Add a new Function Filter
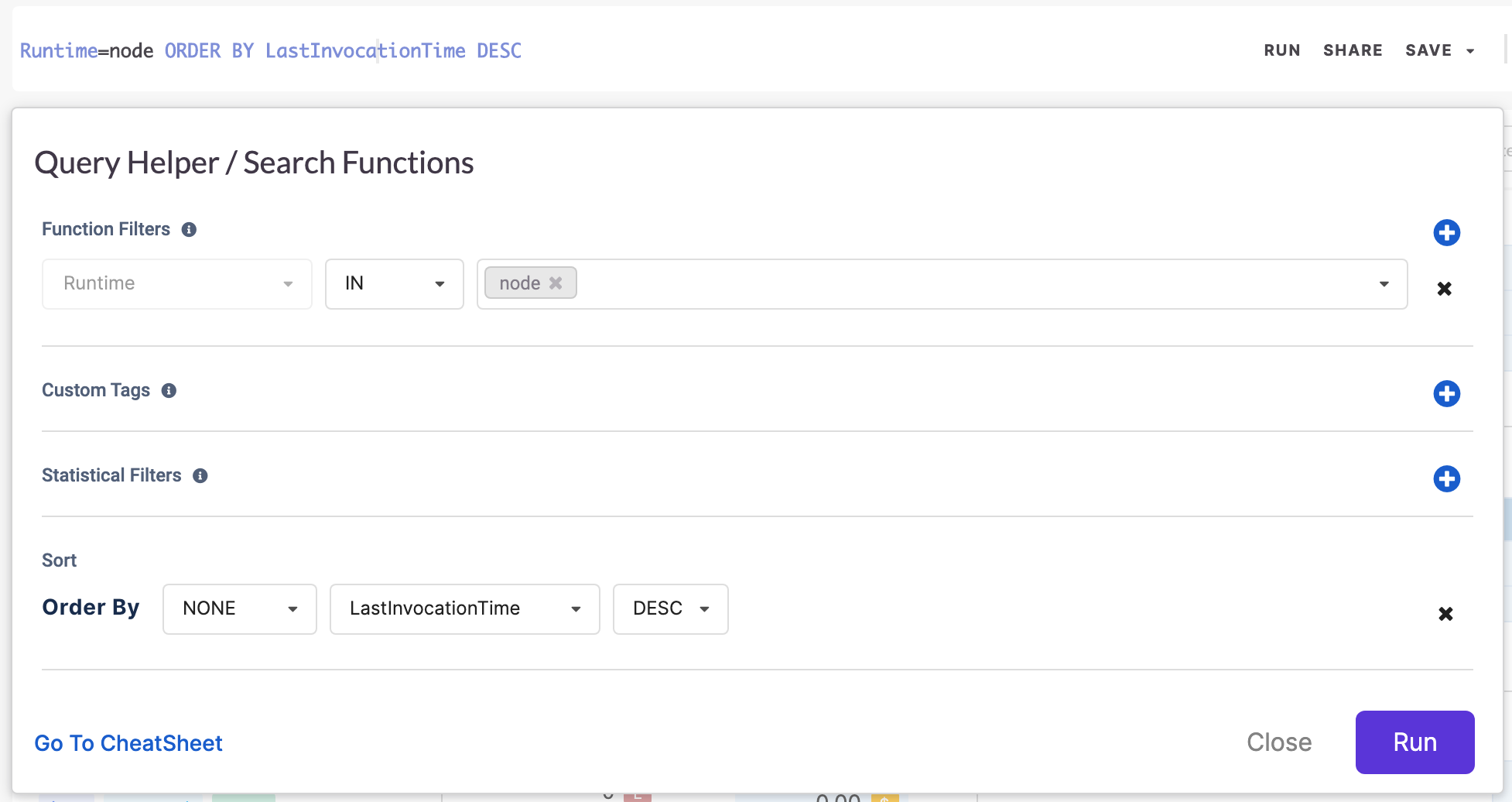 pyautogui.click(x=1446, y=232)
